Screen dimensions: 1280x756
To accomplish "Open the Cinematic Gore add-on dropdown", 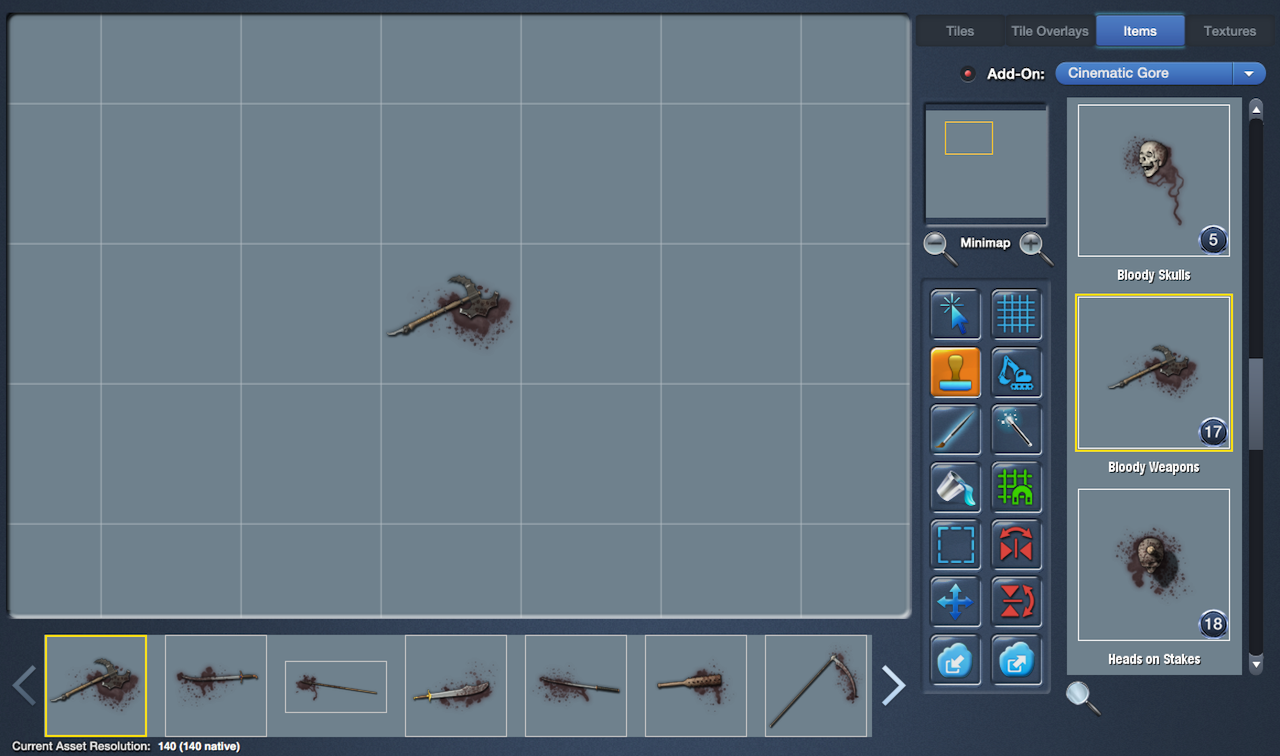I will pyautogui.click(x=1160, y=73).
